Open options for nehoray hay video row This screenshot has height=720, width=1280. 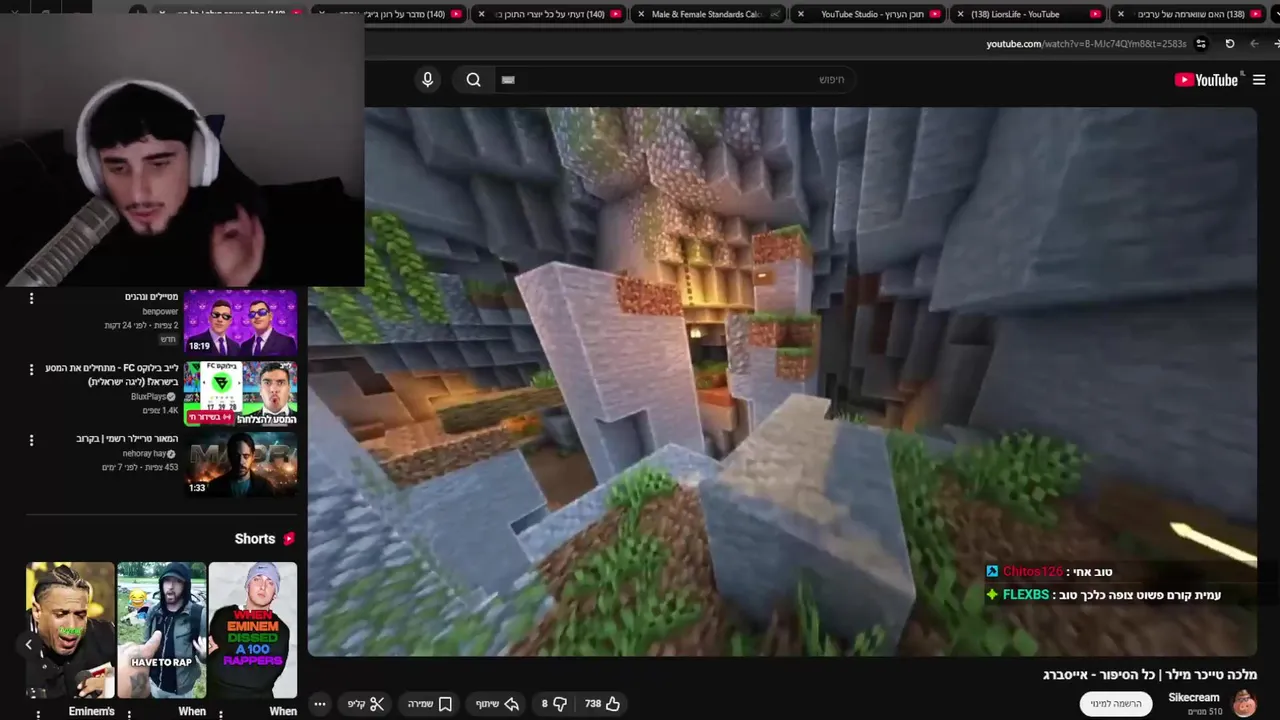pos(31,440)
